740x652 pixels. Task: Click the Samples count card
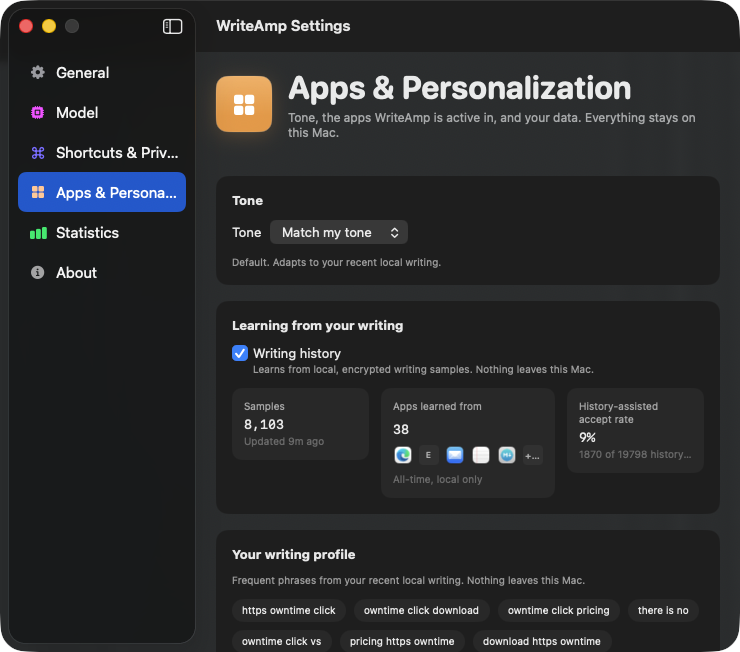click(x=301, y=424)
